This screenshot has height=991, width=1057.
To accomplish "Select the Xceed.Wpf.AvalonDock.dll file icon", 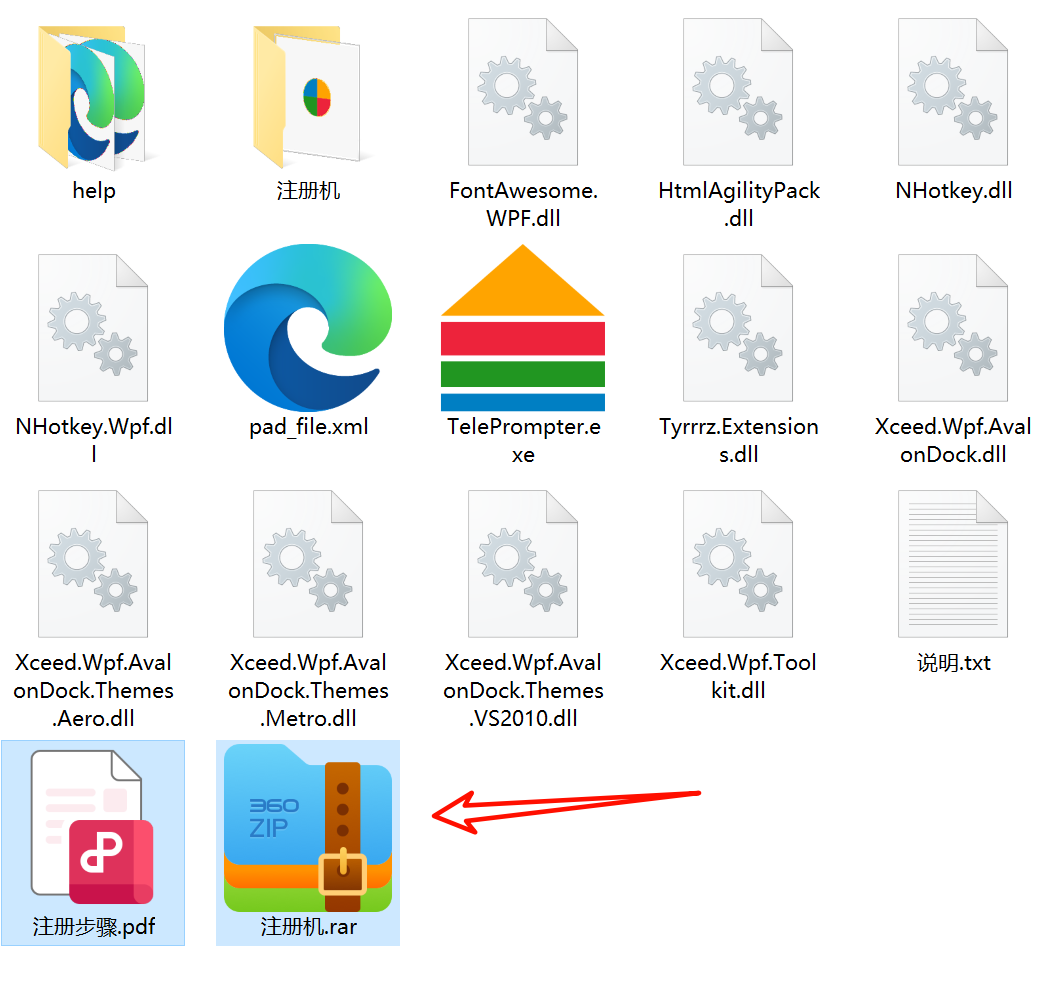I will coord(953,328).
